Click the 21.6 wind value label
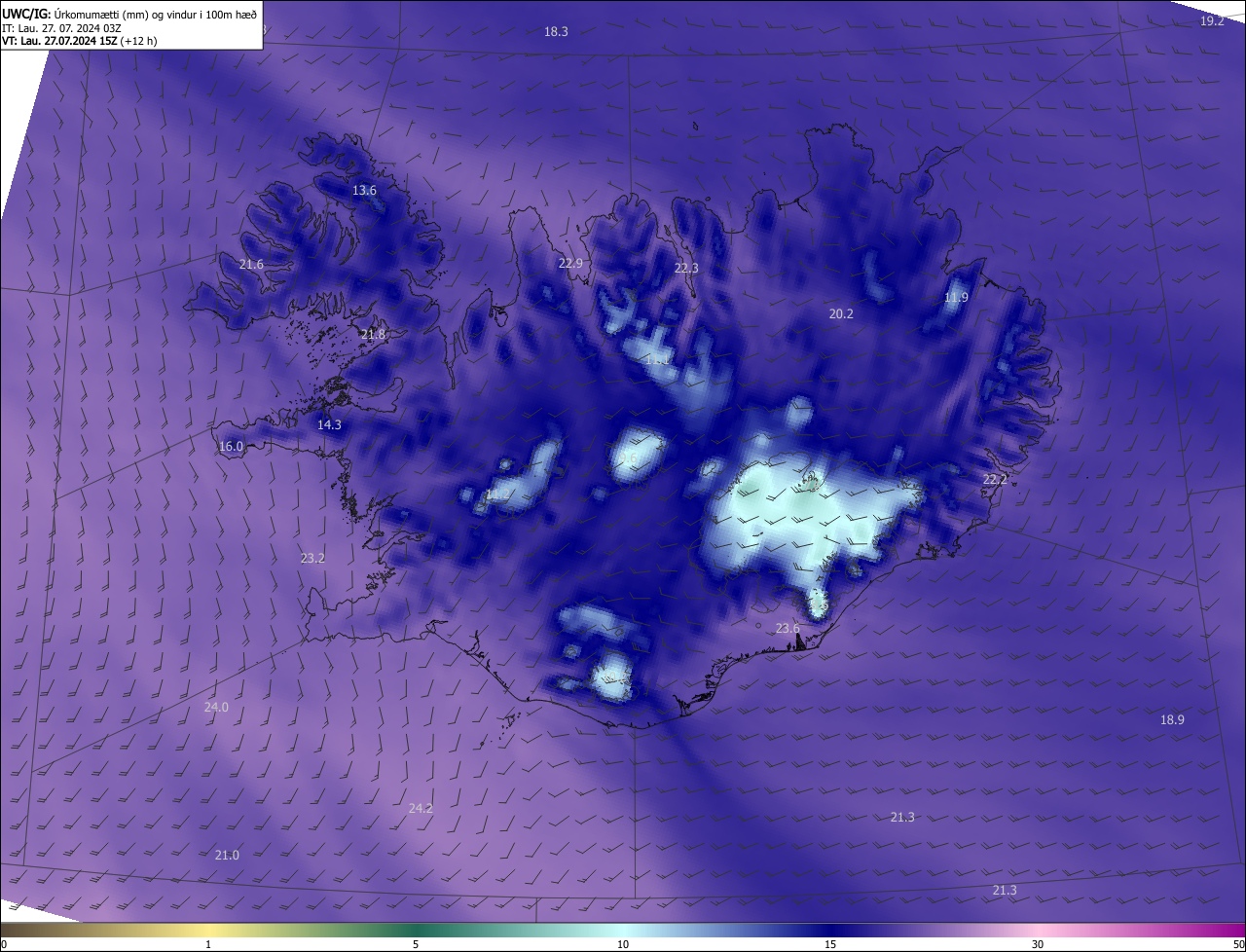This screenshot has width=1246, height=952. tap(251, 264)
